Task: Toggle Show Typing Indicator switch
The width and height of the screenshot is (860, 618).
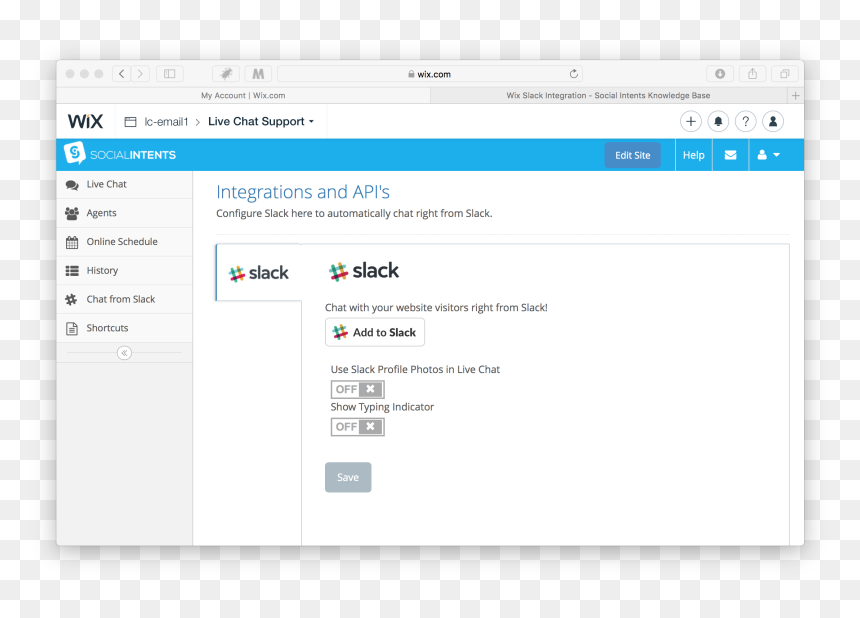Action: point(358,427)
